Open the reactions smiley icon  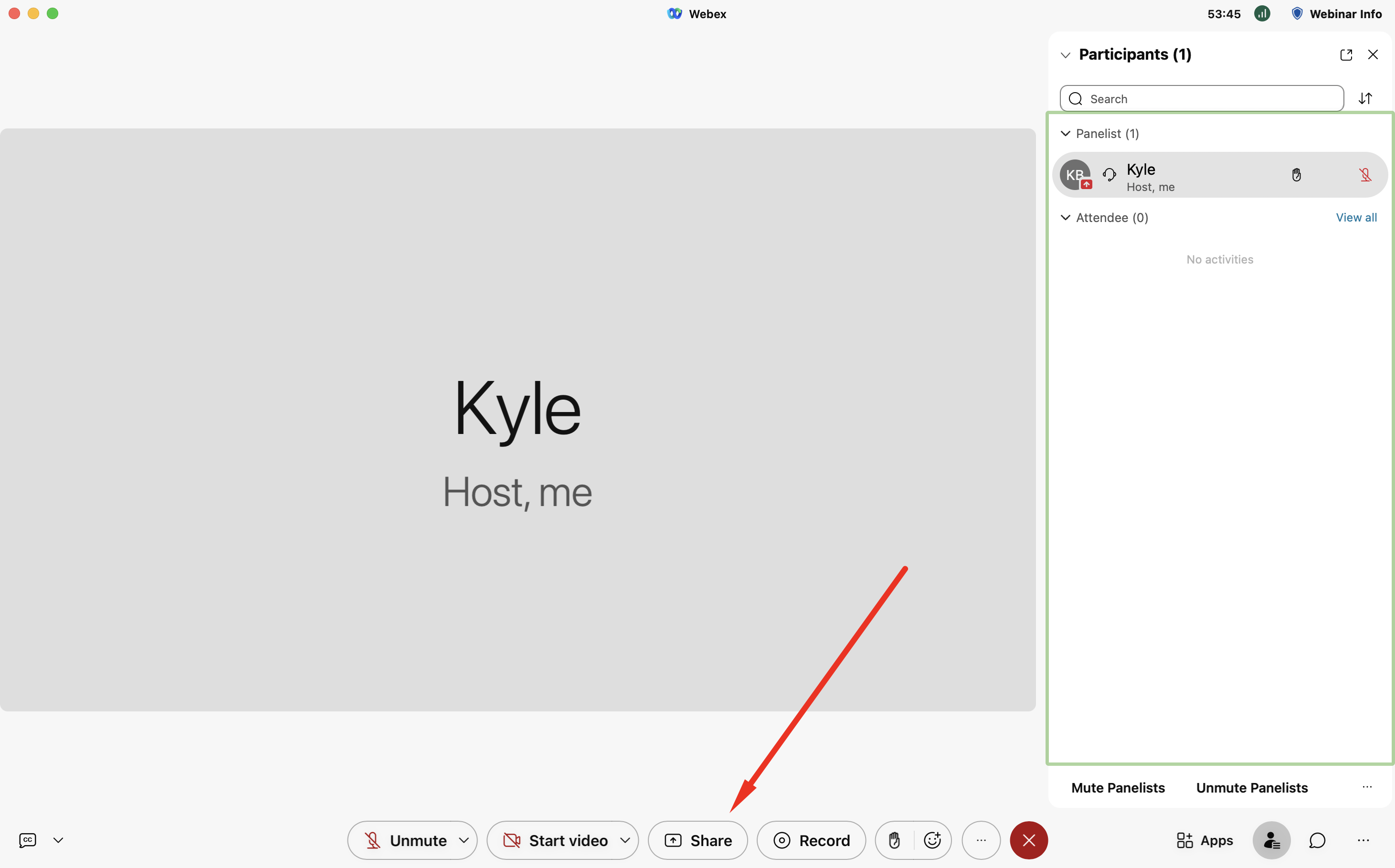click(x=932, y=840)
